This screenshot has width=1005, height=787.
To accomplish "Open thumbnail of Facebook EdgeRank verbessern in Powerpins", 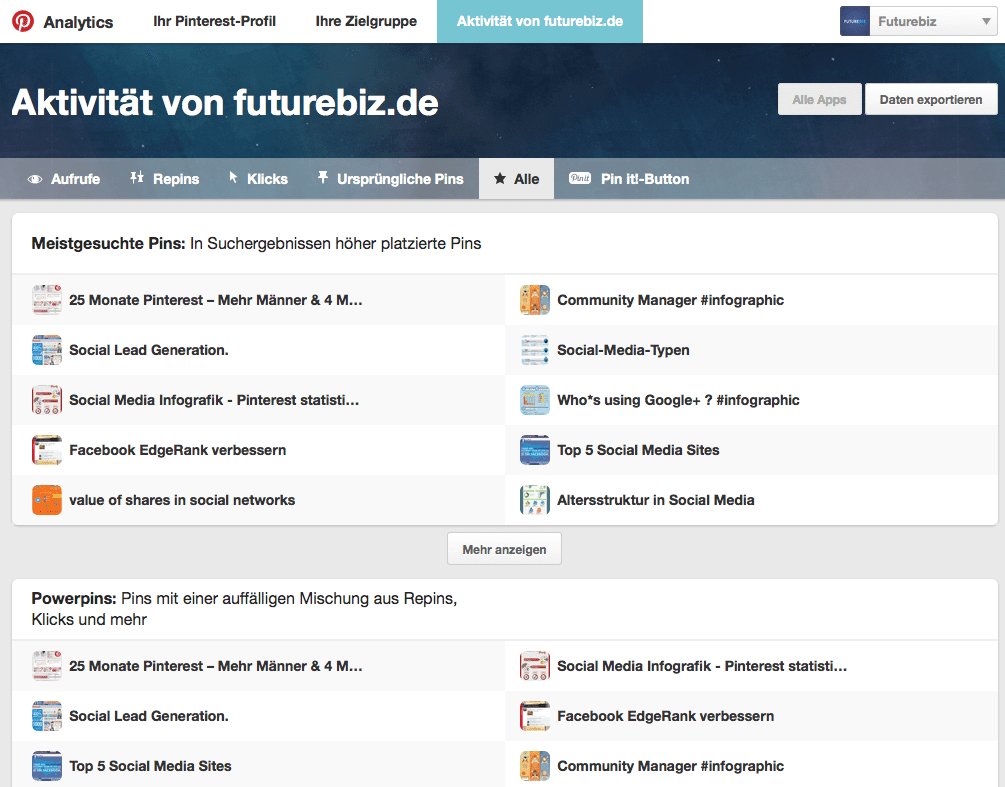I will point(535,716).
